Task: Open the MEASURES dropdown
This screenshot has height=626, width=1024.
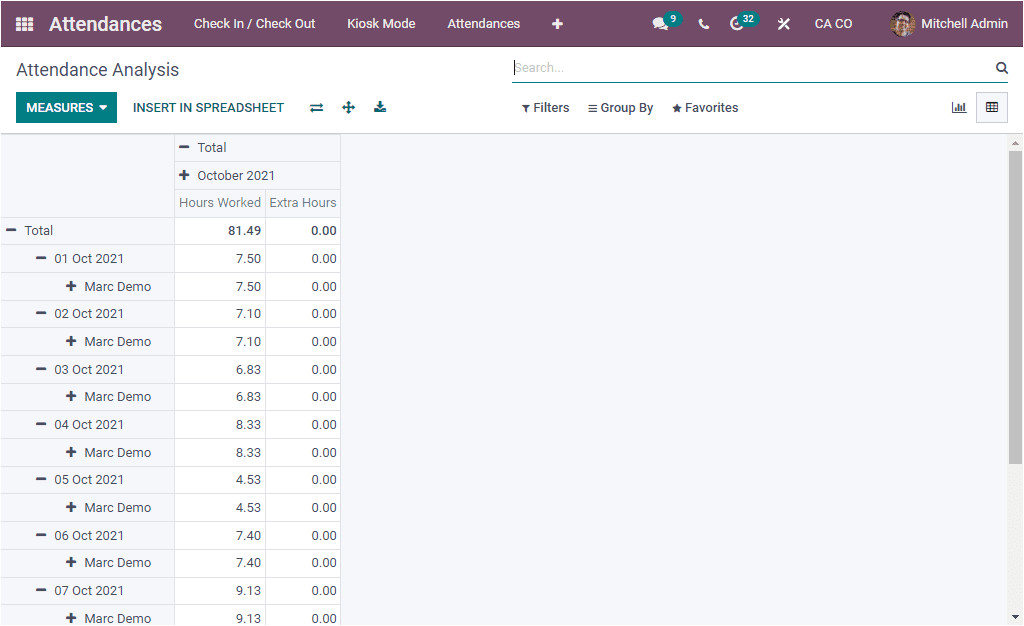Action: click(66, 107)
